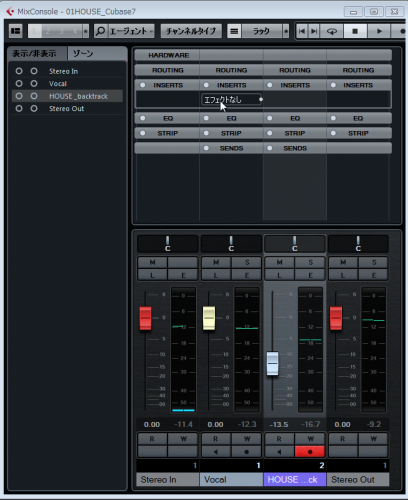Solo the Vocal channel
Screen dimensions: 408x500
[x=247, y=262]
